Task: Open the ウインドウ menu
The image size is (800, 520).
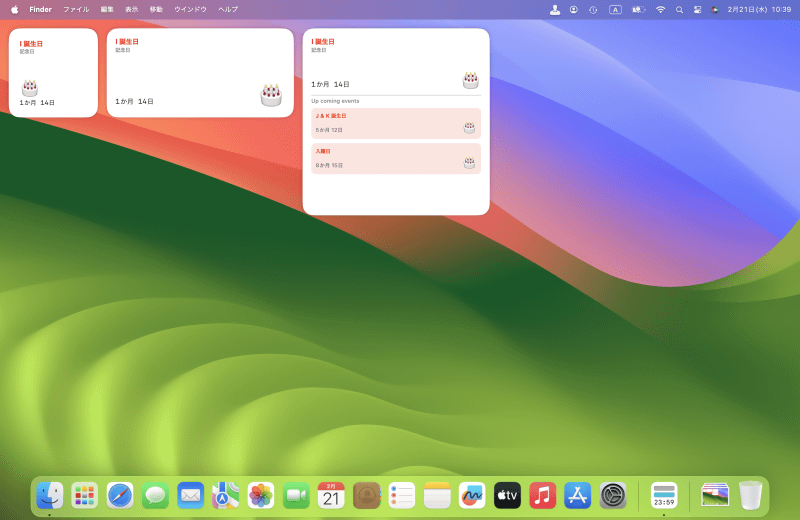Action: click(190, 10)
